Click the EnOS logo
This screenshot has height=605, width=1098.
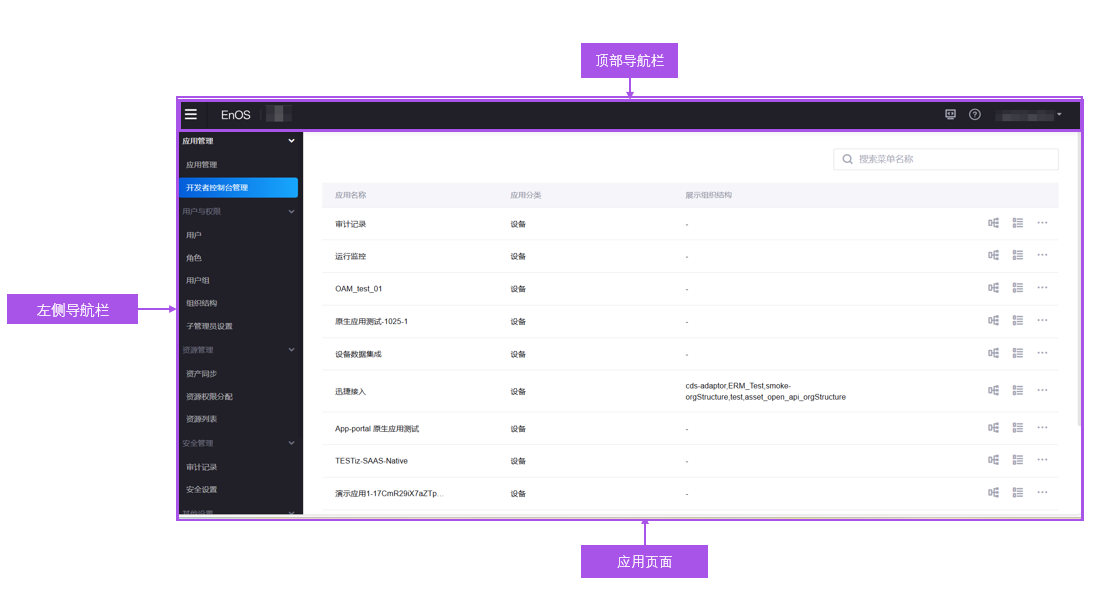[x=234, y=115]
